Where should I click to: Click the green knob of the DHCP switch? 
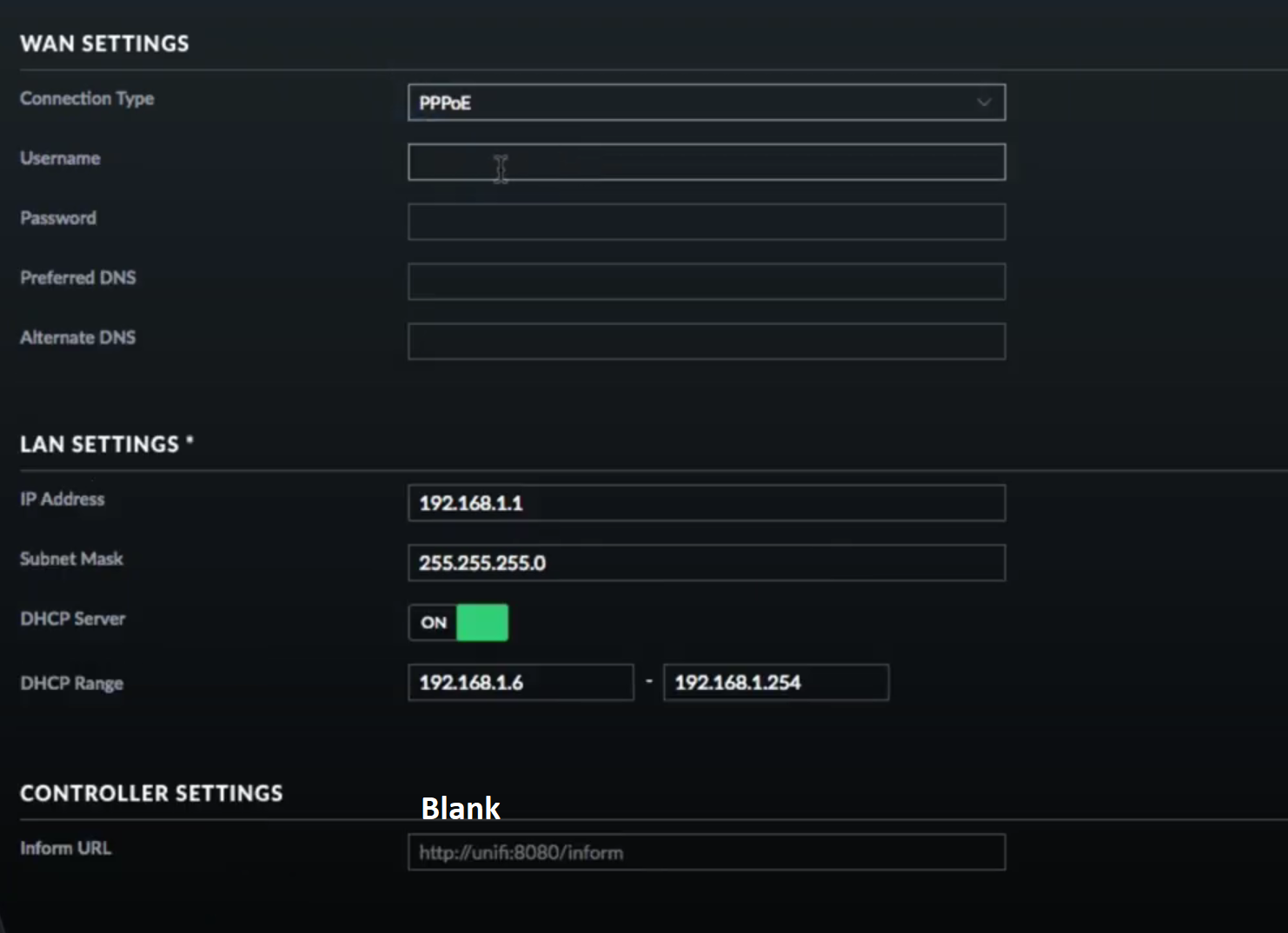tap(482, 623)
